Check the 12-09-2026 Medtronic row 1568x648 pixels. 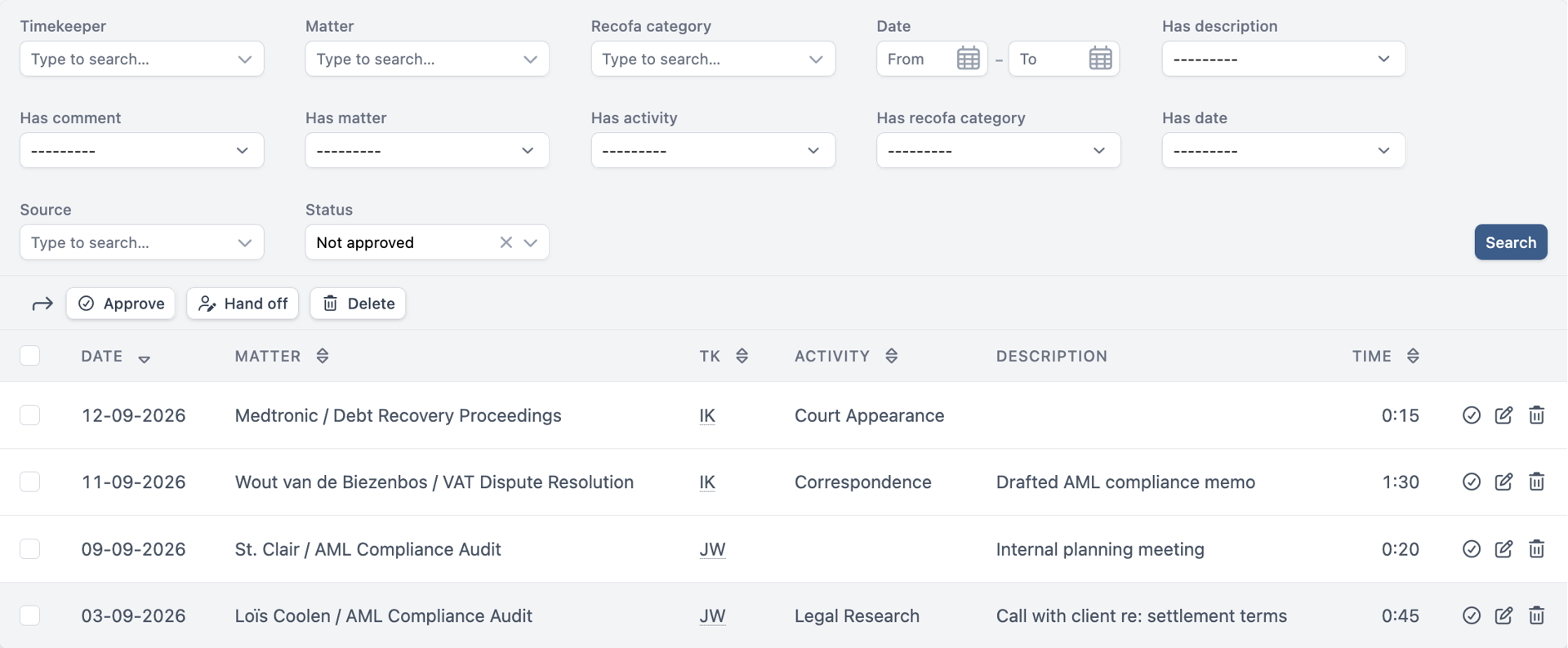coord(30,415)
